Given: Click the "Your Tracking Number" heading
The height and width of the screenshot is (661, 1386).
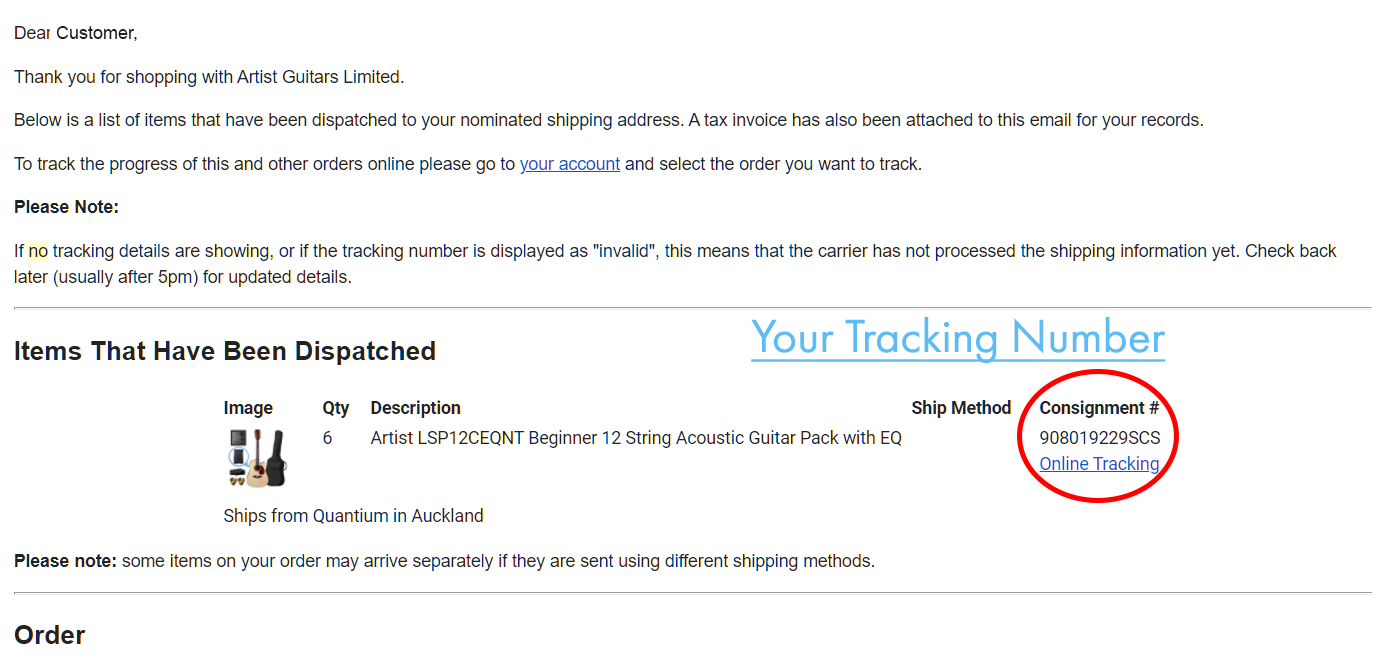Looking at the screenshot, I should [x=957, y=338].
